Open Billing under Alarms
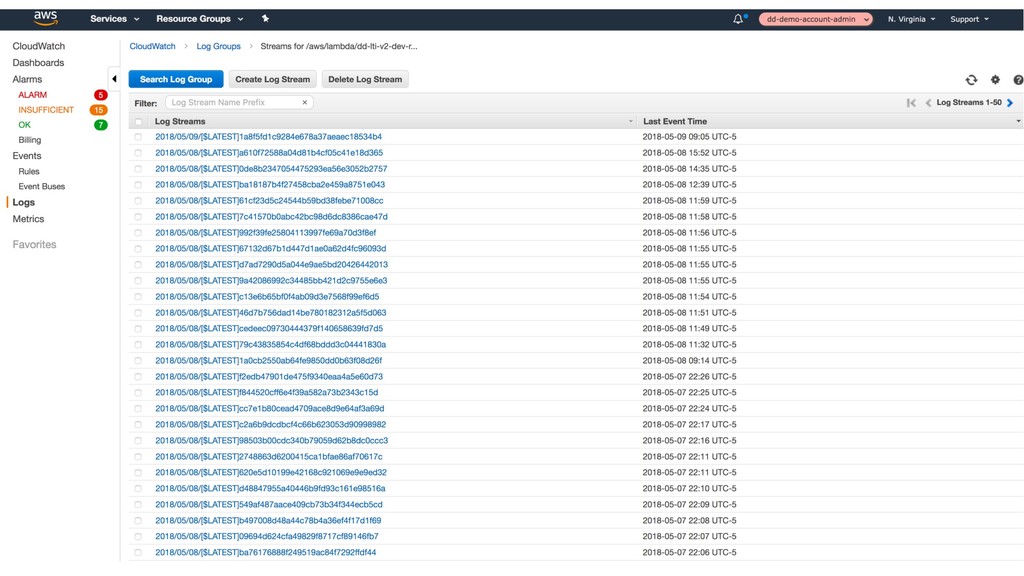The height and width of the screenshot is (576, 1024). click(x=29, y=140)
